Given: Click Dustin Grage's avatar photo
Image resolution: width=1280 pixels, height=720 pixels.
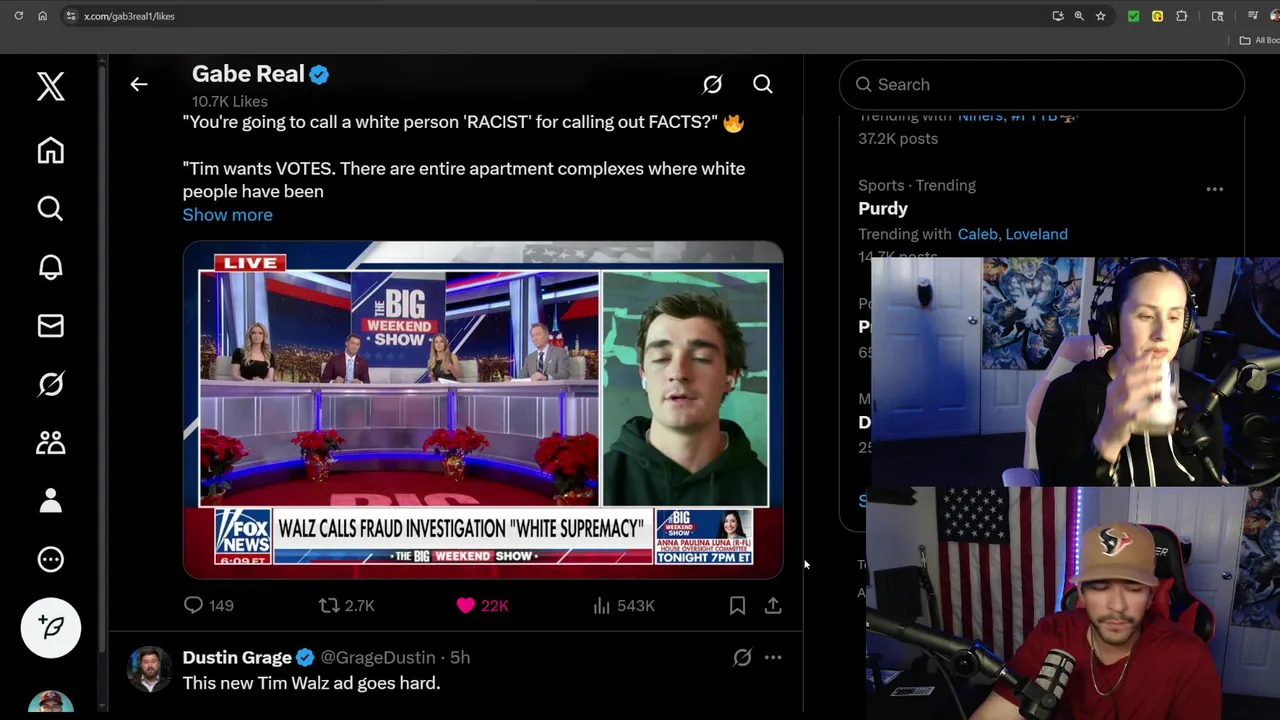Looking at the screenshot, I should 149,669.
